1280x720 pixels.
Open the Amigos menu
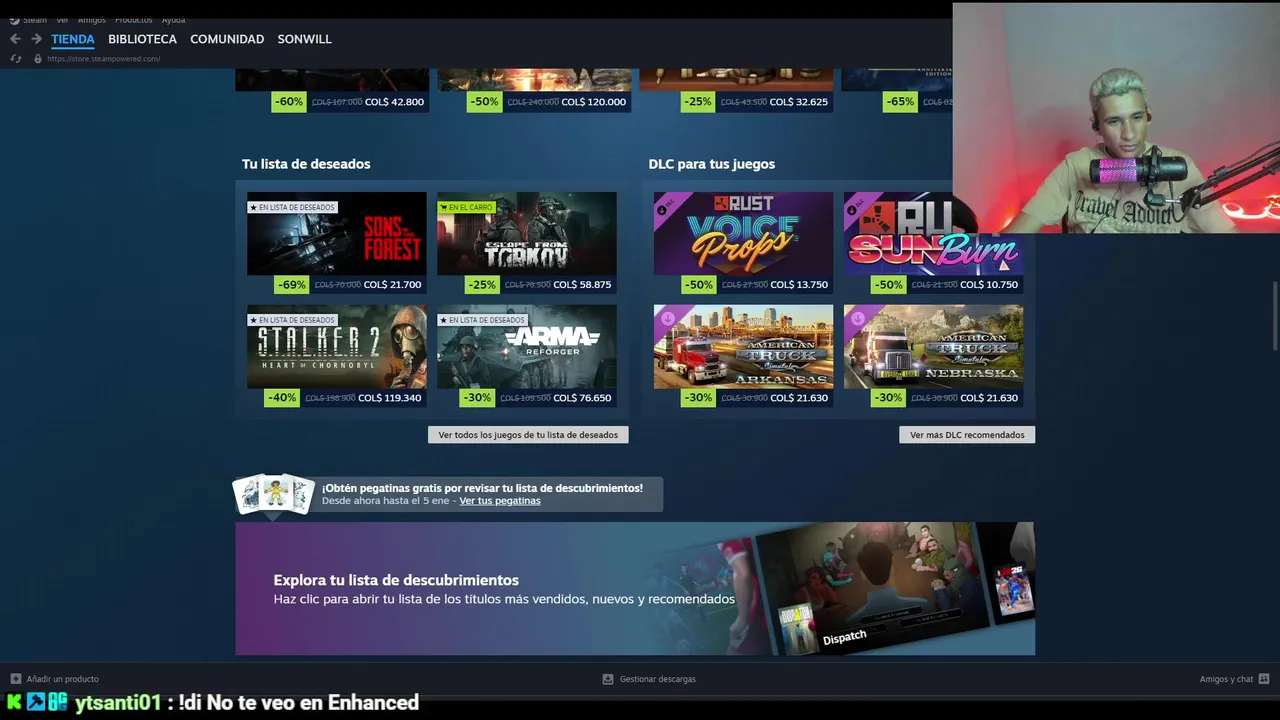[x=91, y=20]
